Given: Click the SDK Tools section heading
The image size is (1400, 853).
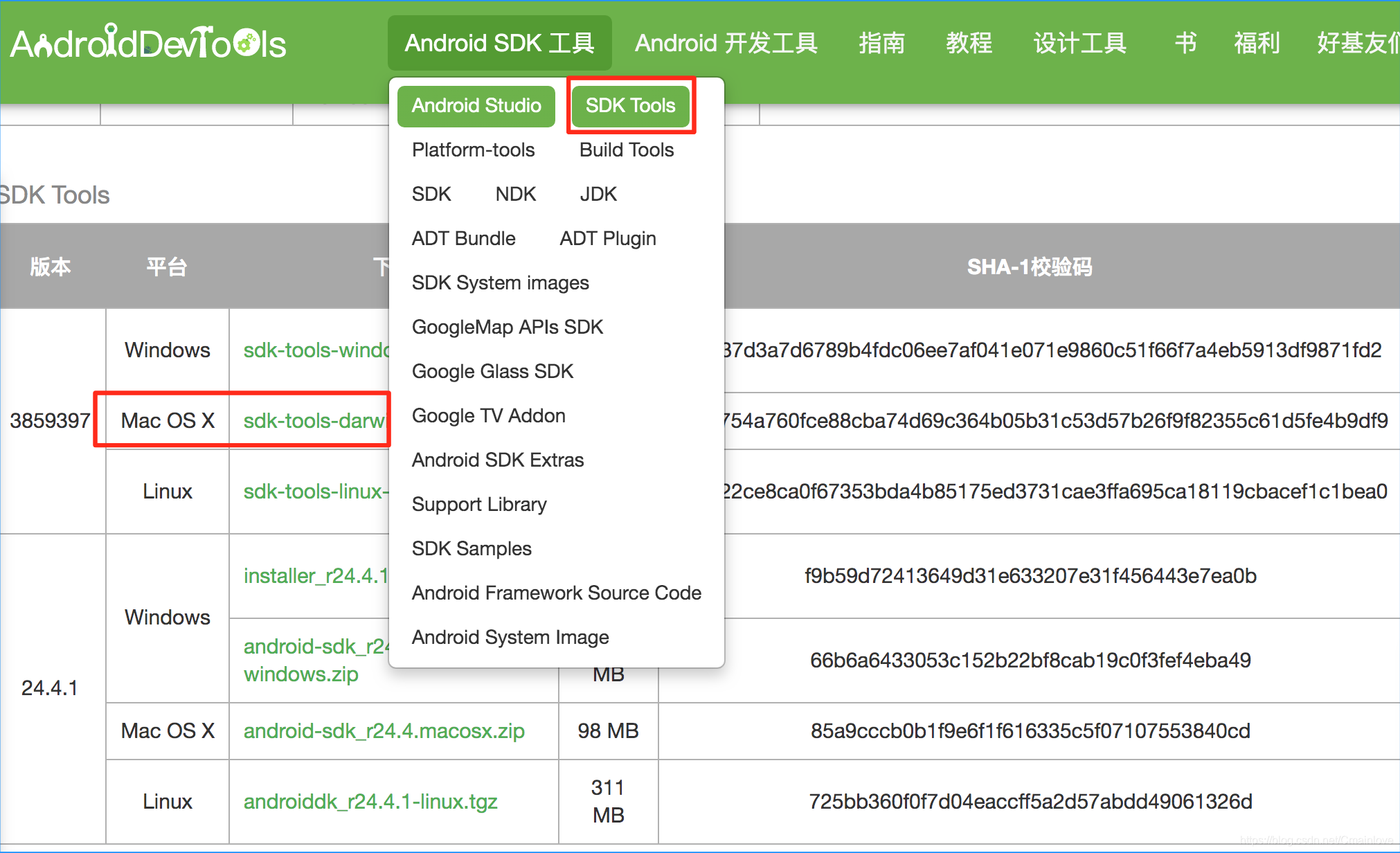Looking at the screenshot, I should click(x=55, y=195).
